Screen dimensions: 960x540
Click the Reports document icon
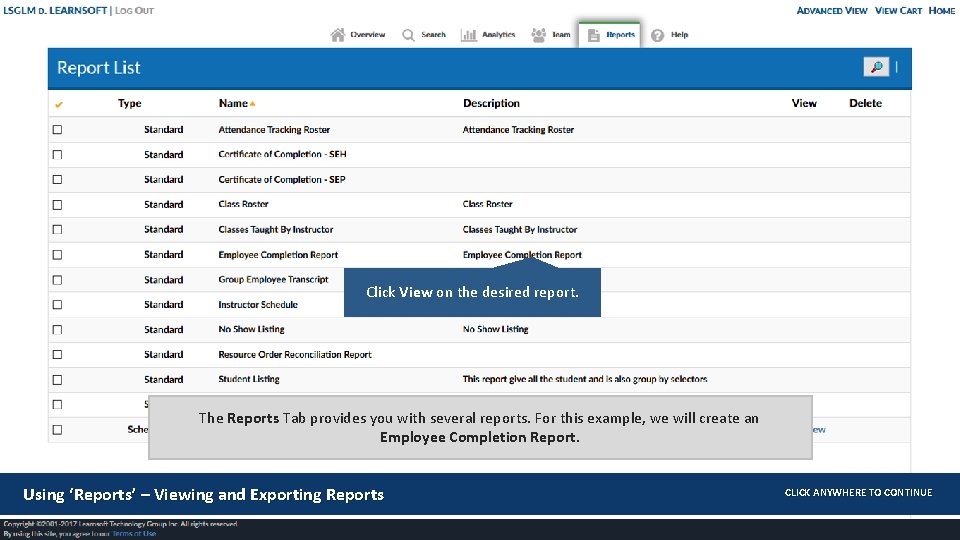click(x=593, y=35)
